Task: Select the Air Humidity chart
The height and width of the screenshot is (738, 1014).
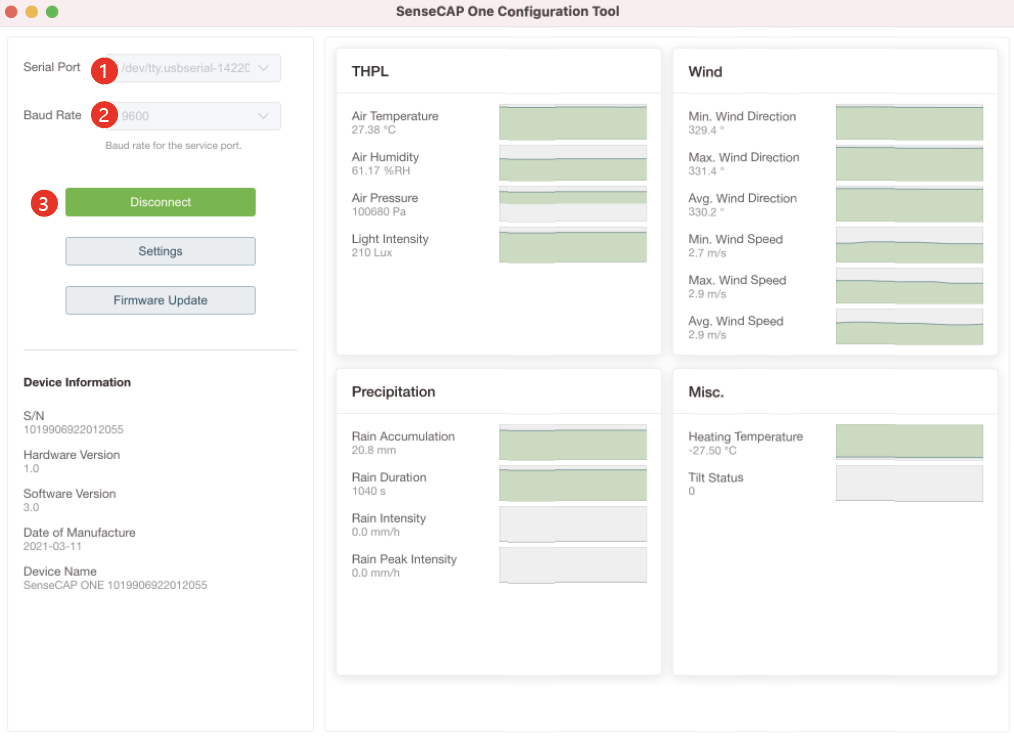Action: click(x=572, y=163)
